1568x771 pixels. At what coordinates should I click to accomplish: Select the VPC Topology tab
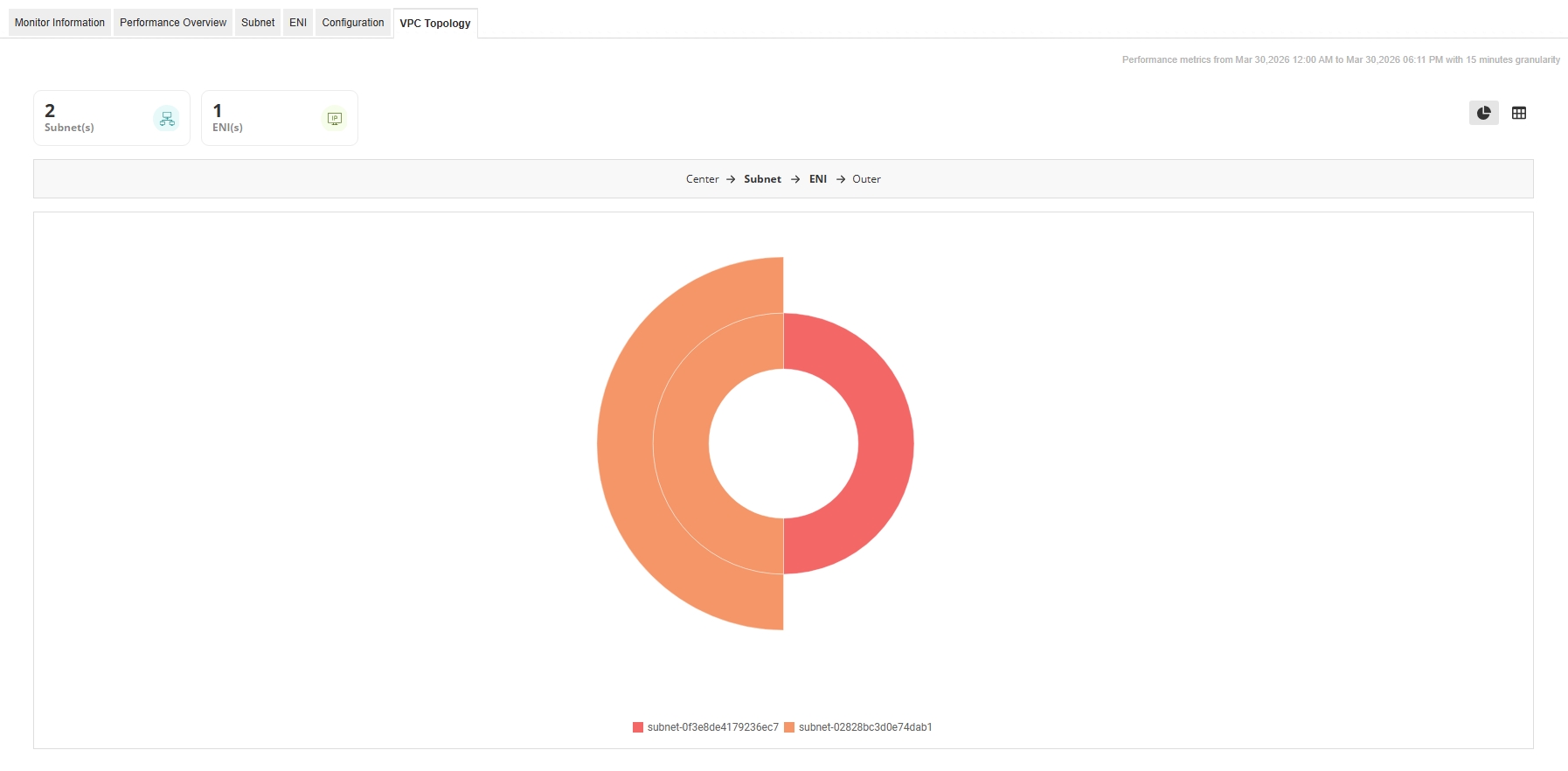435,24
